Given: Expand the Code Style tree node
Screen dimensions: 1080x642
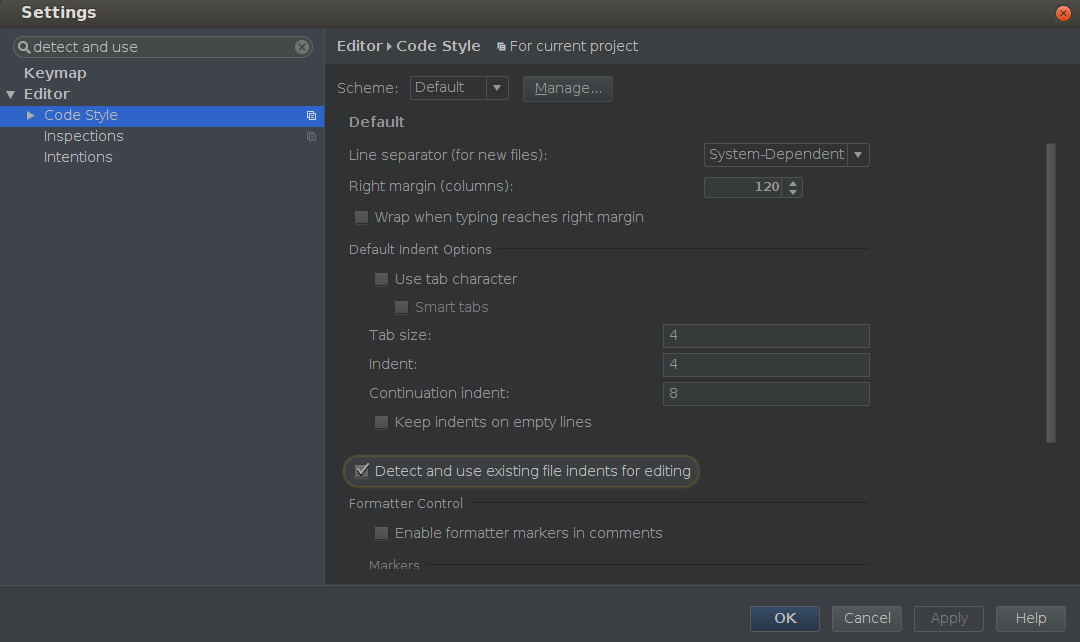Looking at the screenshot, I should coord(30,116).
